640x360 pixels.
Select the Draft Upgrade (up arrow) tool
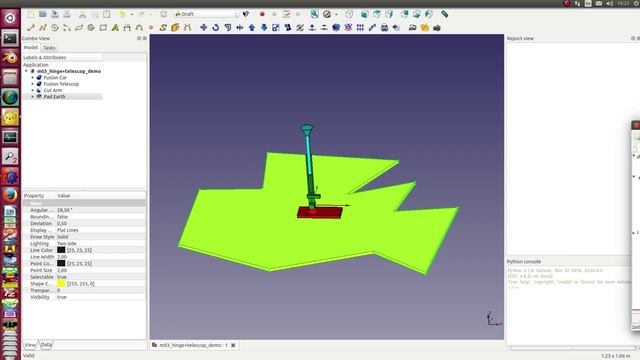pyautogui.click(x=252, y=28)
